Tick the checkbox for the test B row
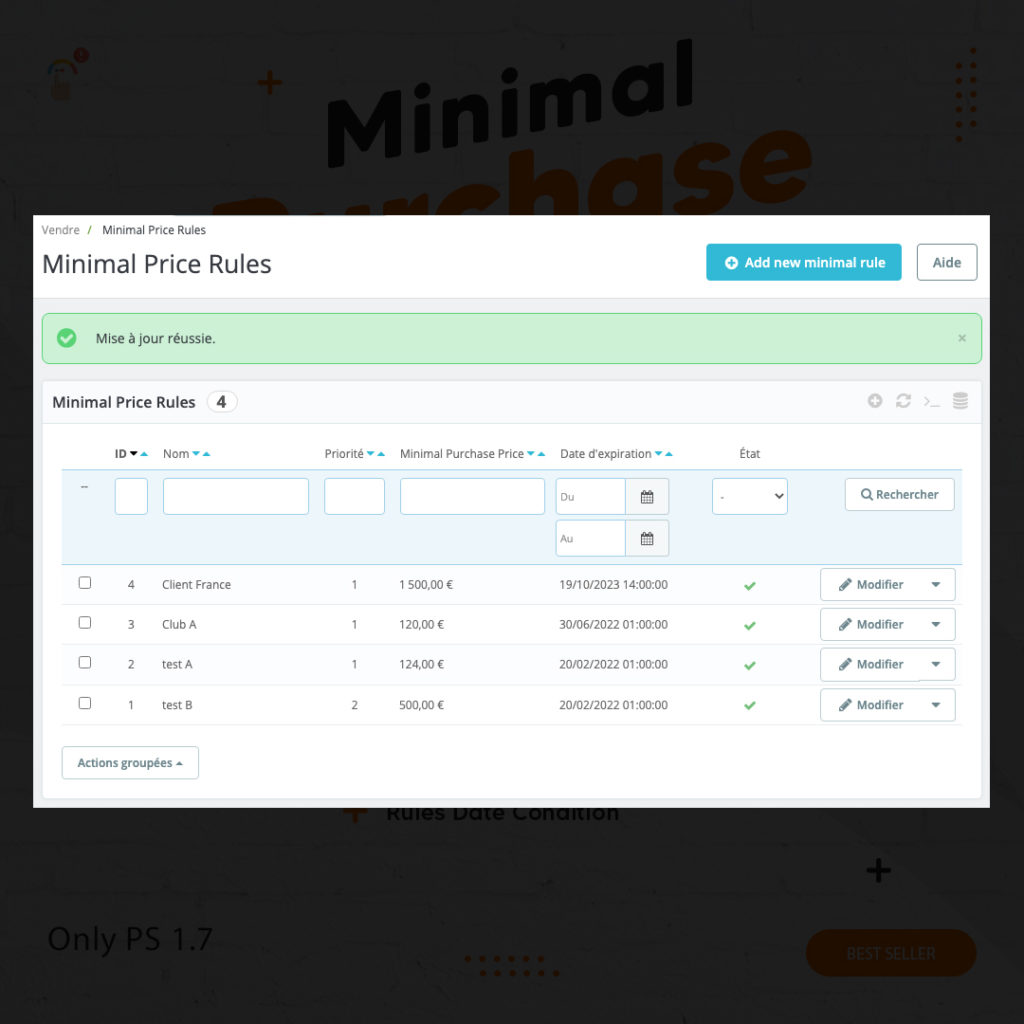Screen dimensions: 1024x1024 (85, 702)
